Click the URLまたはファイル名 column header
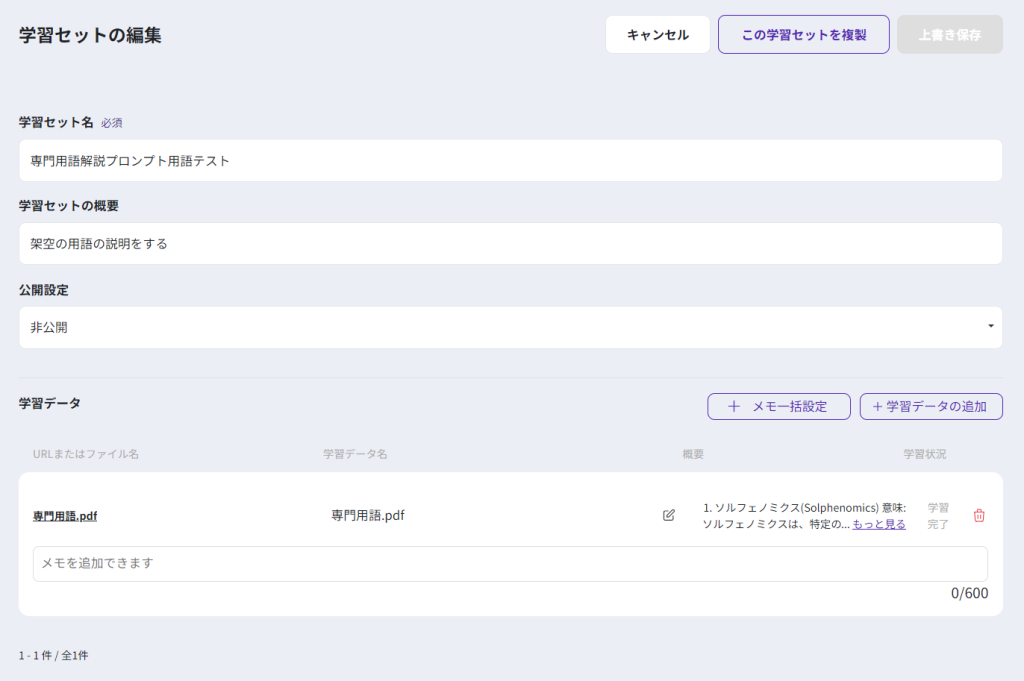This screenshot has height=681, width=1024. click(x=86, y=454)
